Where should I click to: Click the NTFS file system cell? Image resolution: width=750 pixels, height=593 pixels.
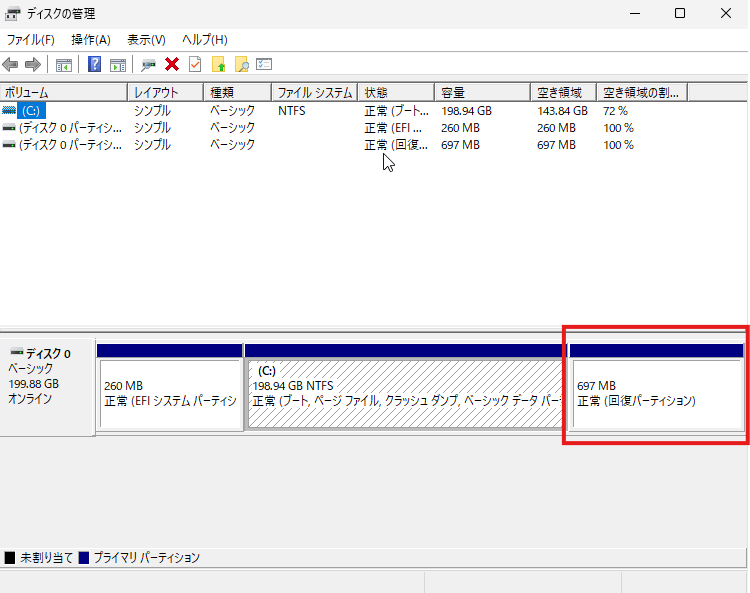292,111
